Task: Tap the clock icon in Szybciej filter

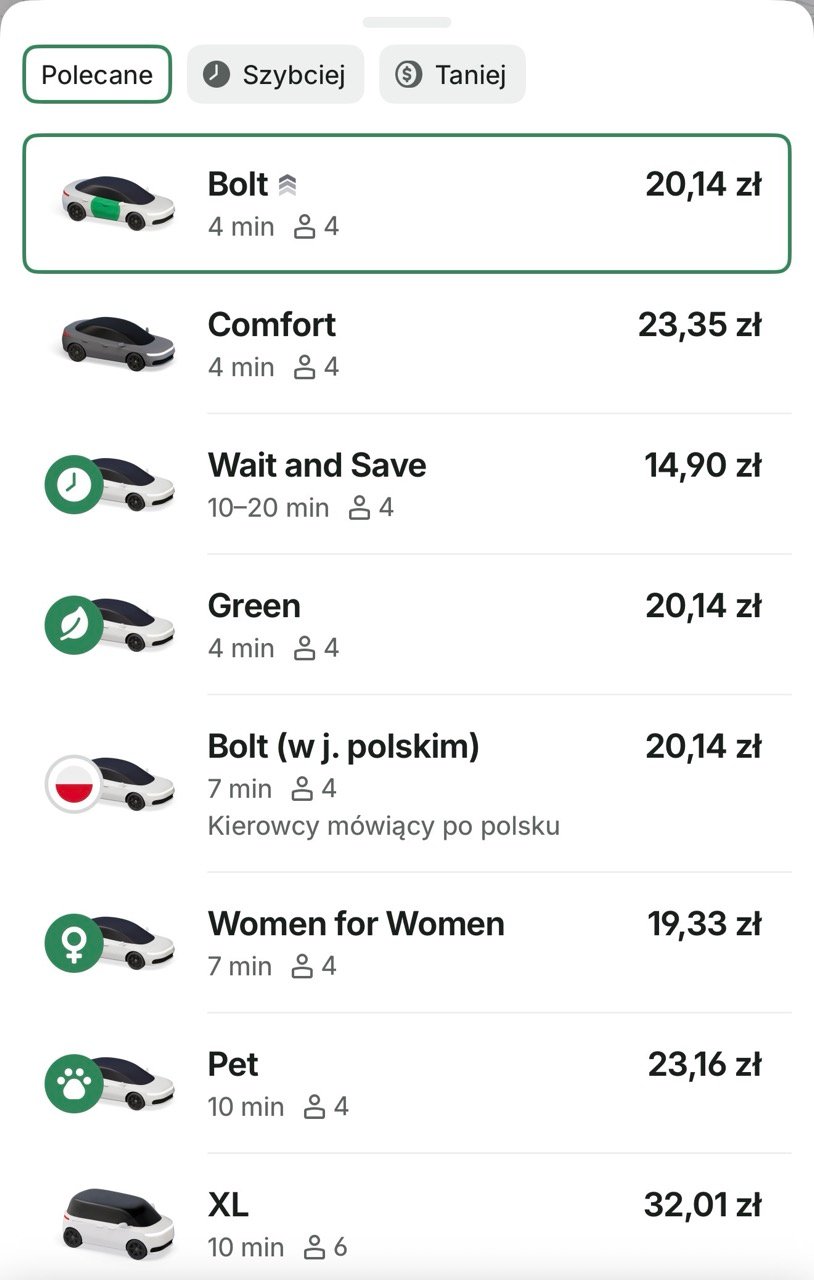Action: coord(216,74)
